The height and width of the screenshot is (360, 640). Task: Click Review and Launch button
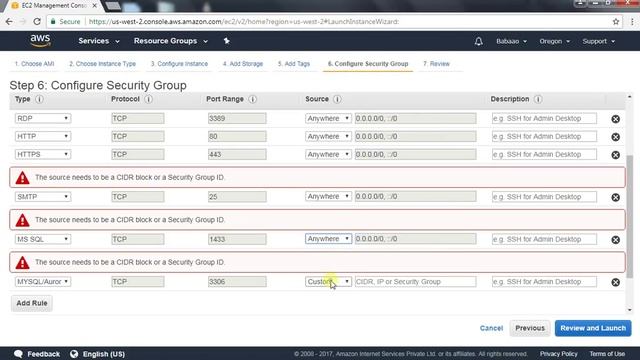click(x=593, y=328)
